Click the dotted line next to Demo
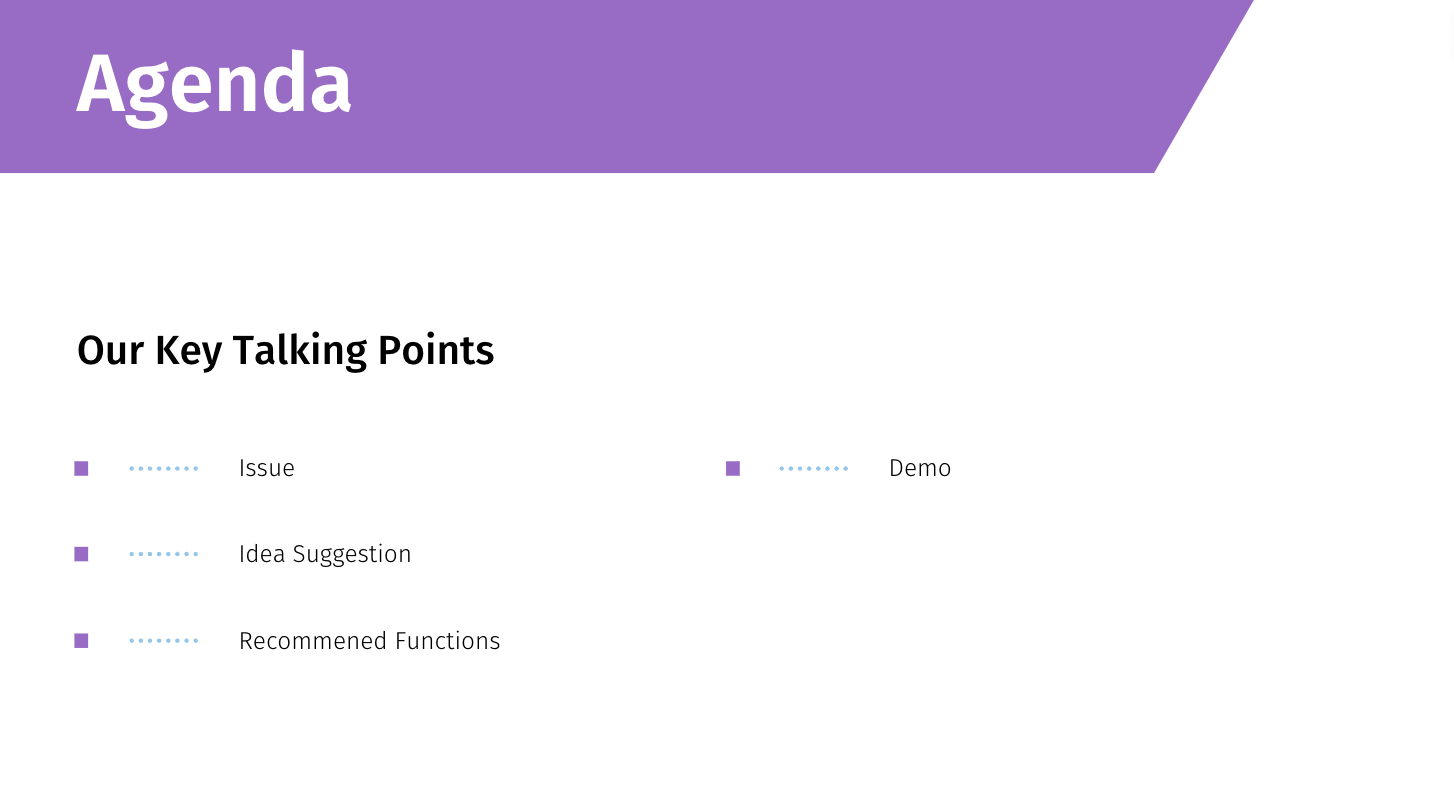Image resolution: width=1454 pixels, height=810 pixels. (814, 468)
